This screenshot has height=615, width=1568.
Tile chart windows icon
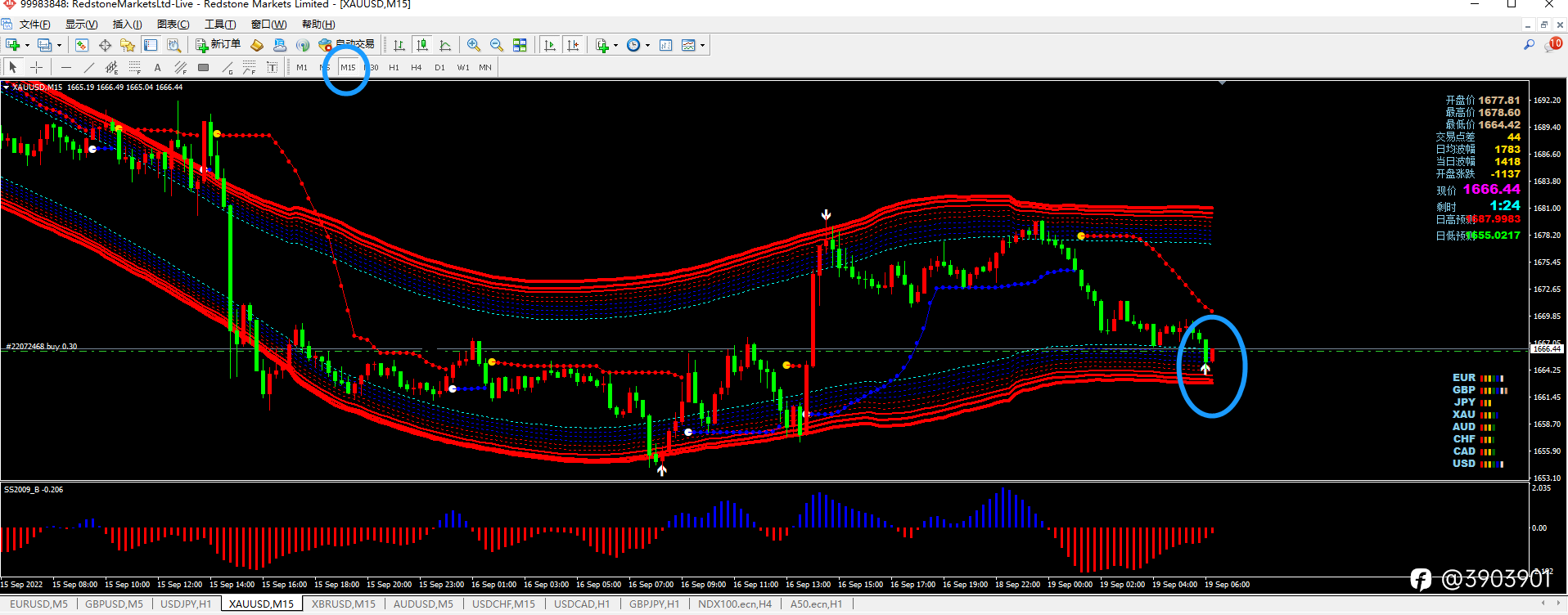[520, 45]
